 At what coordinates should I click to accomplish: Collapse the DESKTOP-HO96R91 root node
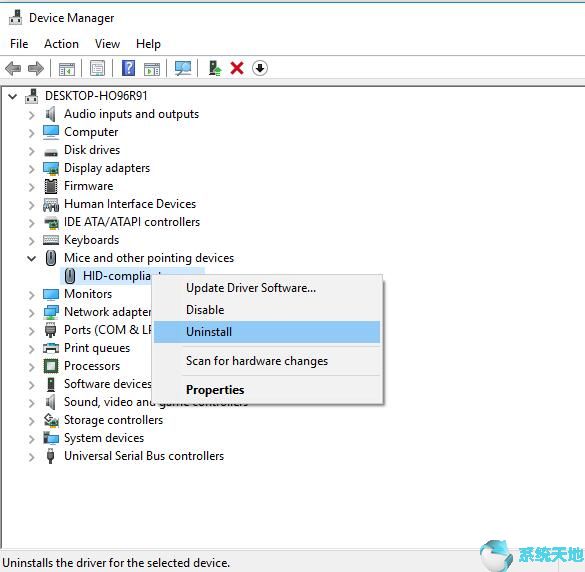click(x=13, y=97)
